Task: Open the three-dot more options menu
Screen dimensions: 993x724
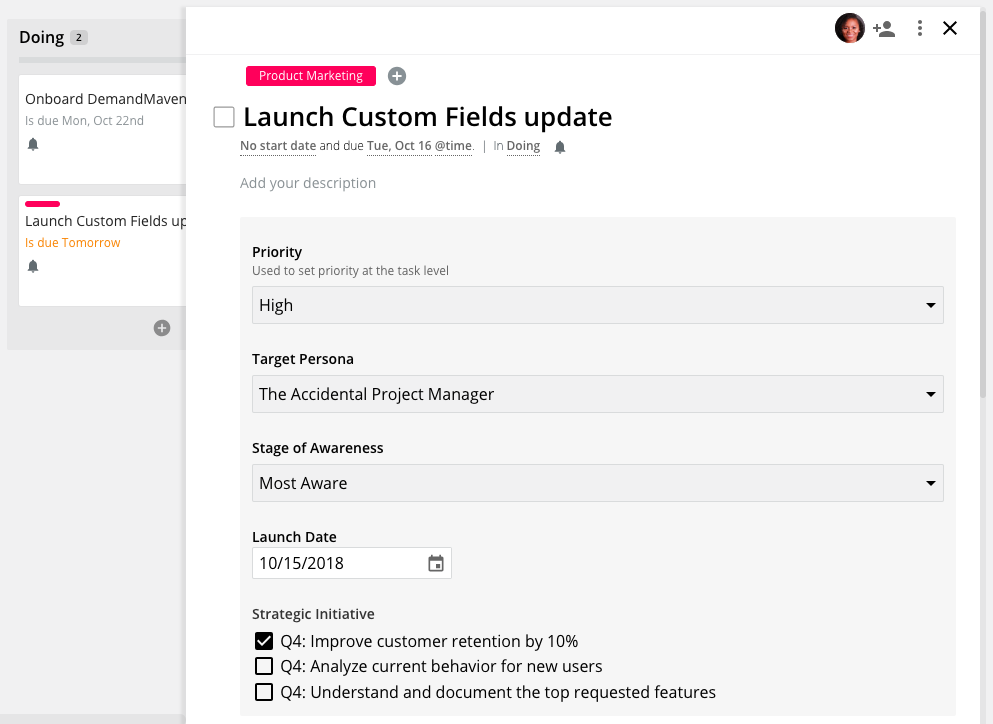Action: coord(920,28)
